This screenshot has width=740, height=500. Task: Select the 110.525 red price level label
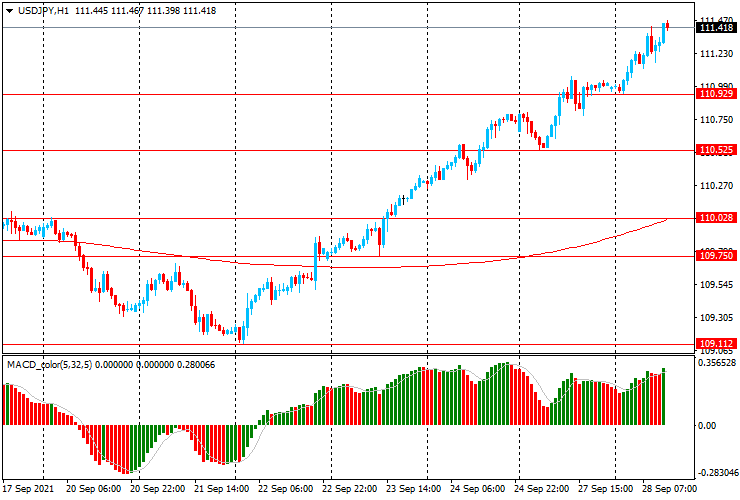coord(716,150)
